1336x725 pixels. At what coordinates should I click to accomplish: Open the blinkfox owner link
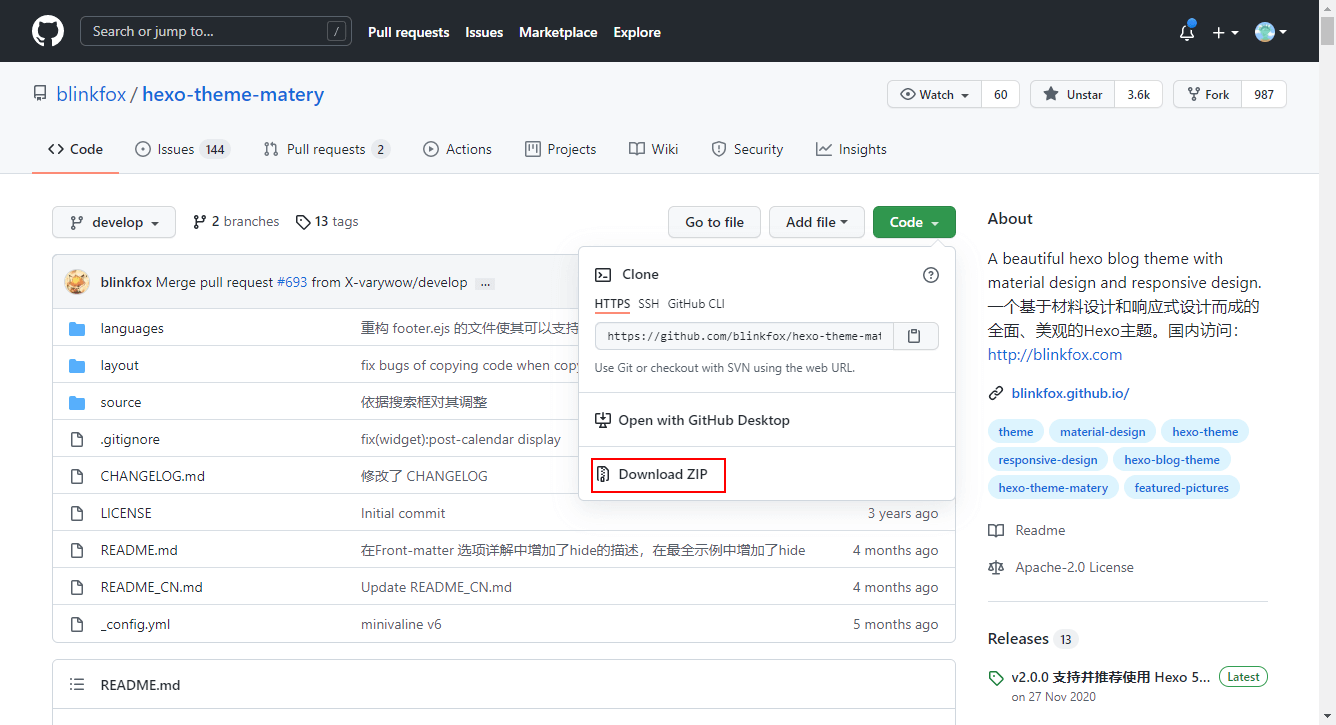click(x=91, y=94)
